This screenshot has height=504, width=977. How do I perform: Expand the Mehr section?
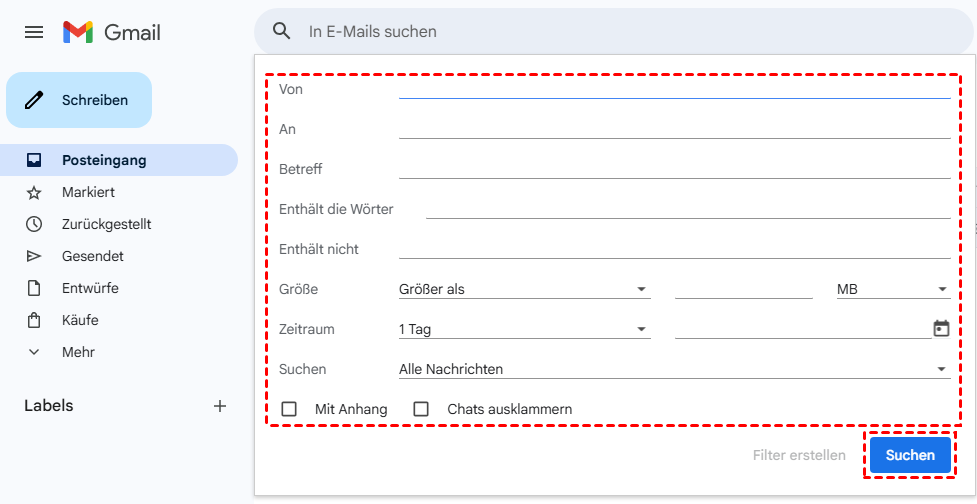[78, 352]
